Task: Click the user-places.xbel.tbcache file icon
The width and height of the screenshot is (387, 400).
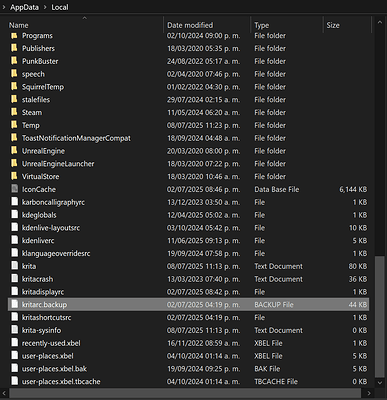Action: point(14,381)
